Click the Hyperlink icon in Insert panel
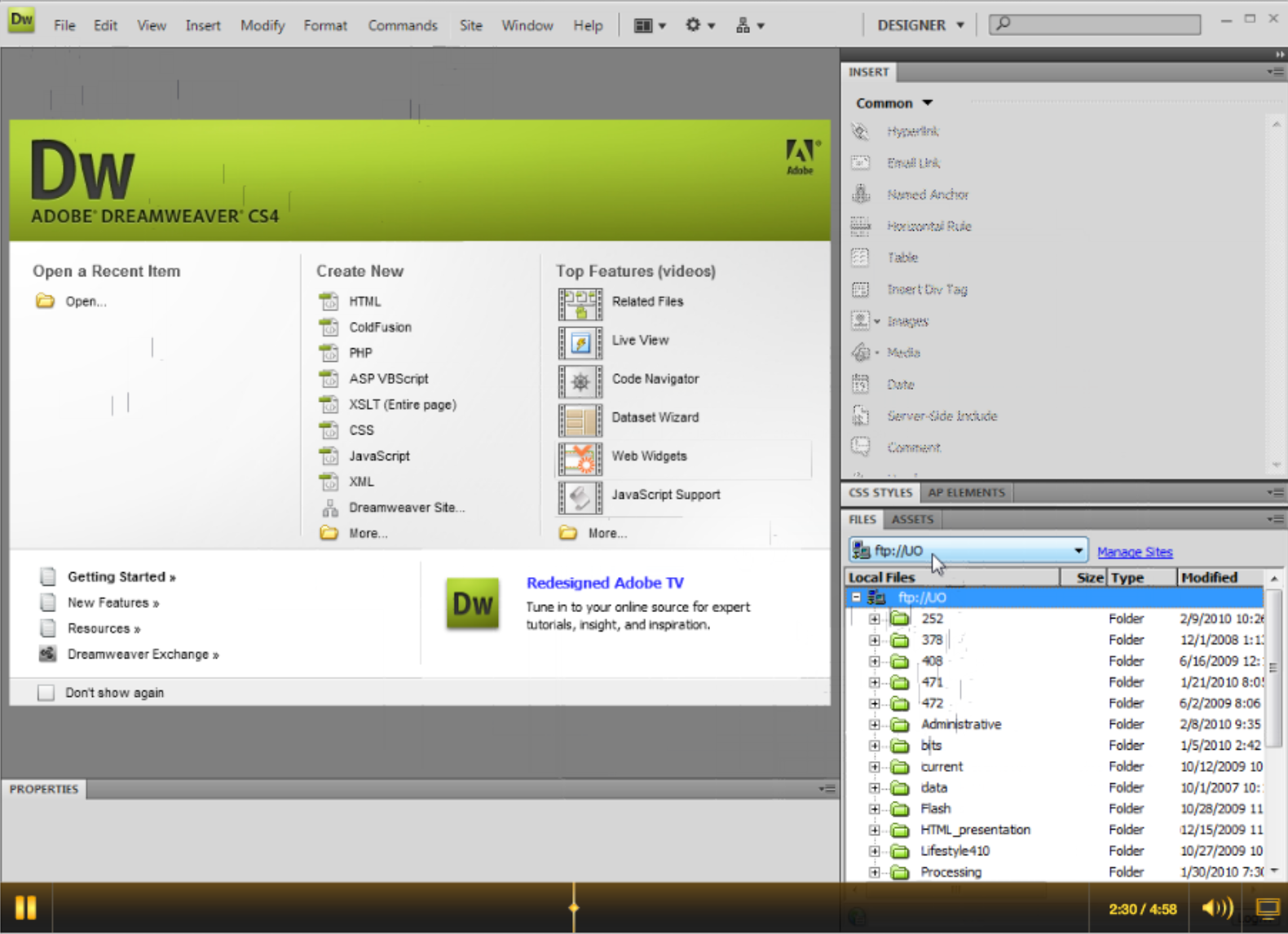Screen dimensions: 1288x934 [860, 131]
